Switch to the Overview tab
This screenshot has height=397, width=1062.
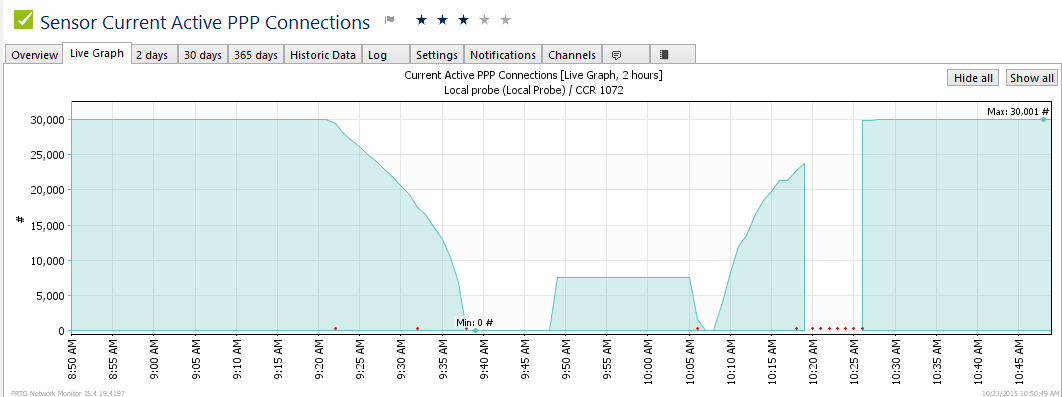click(x=35, y=55)
